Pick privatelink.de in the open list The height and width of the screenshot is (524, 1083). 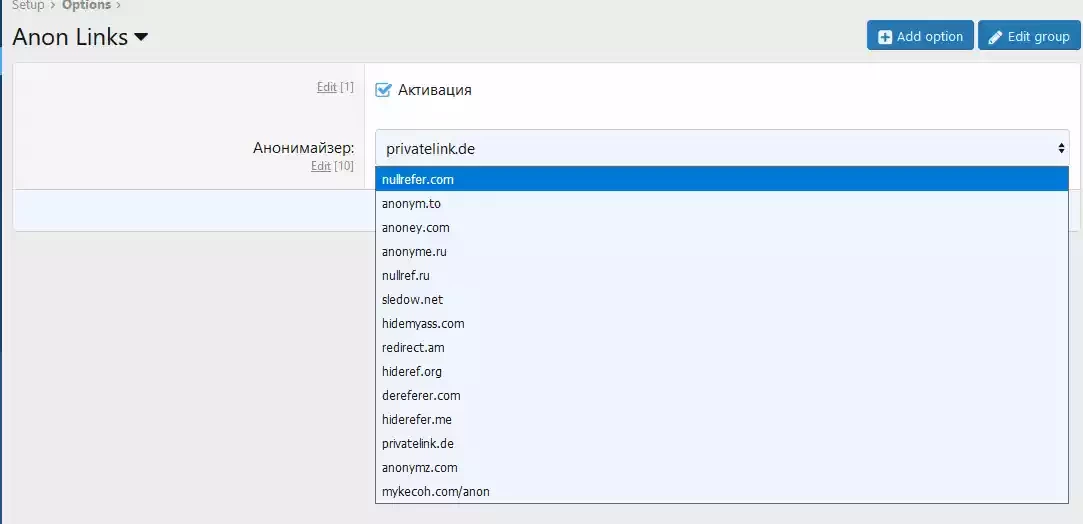point(722,444)
